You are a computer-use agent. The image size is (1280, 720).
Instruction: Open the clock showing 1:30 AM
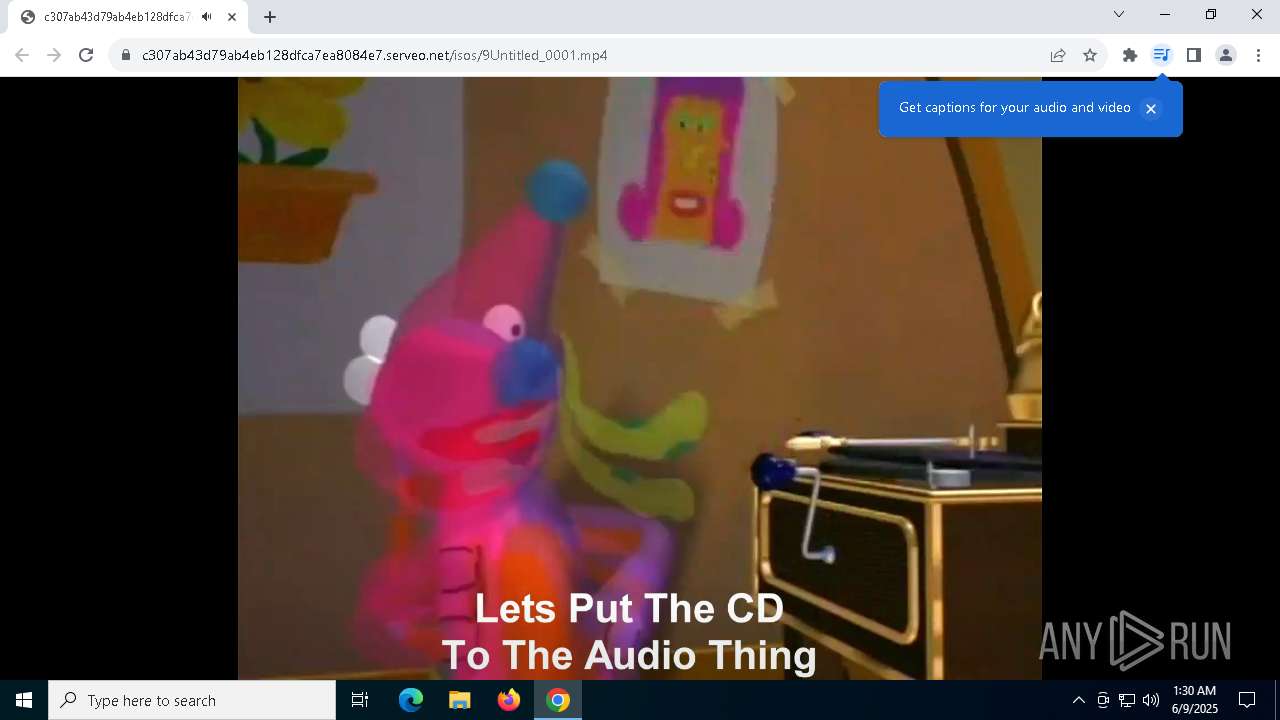pos(1194,700)
